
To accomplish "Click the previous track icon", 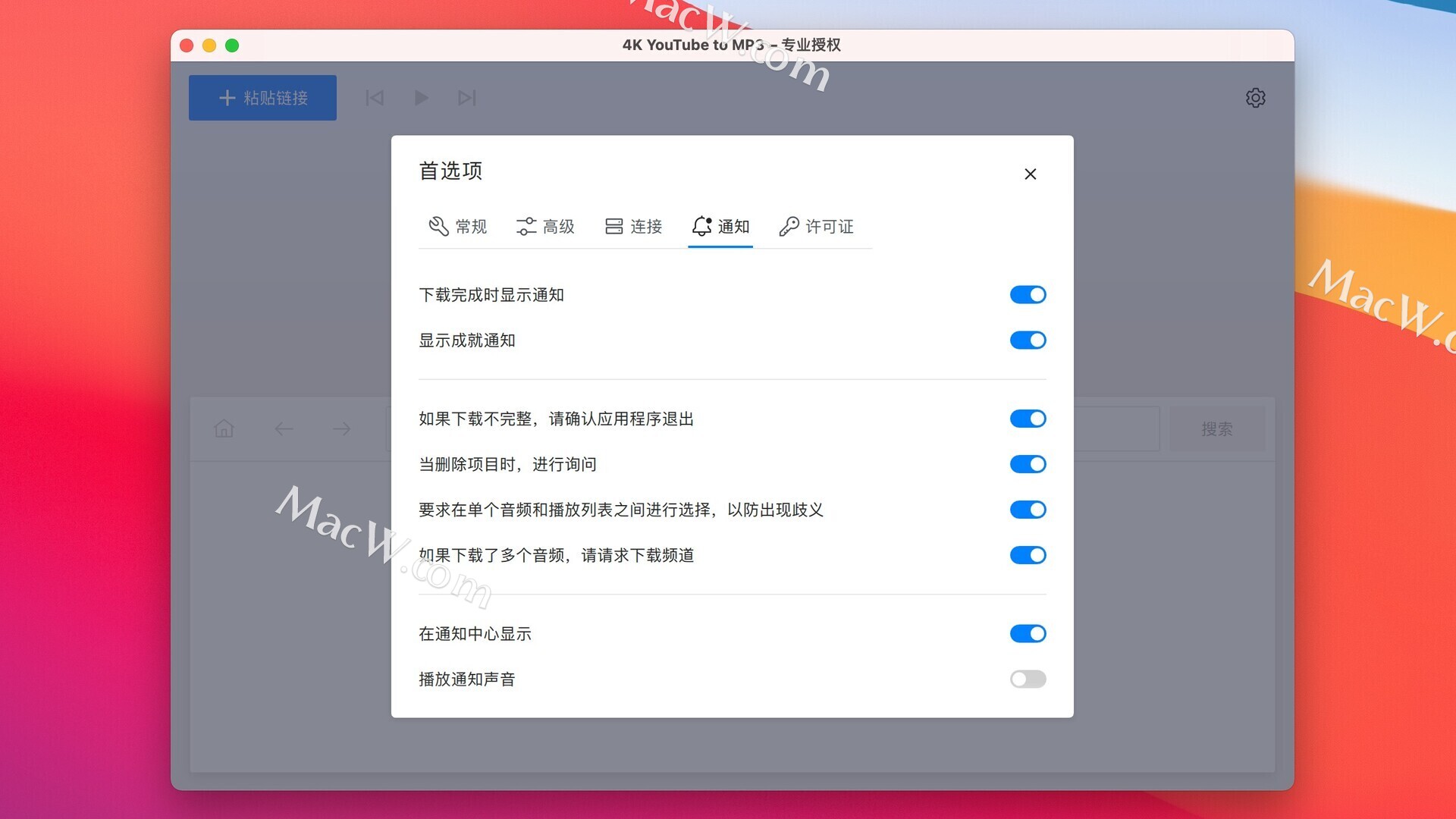I will click(375, 98).
